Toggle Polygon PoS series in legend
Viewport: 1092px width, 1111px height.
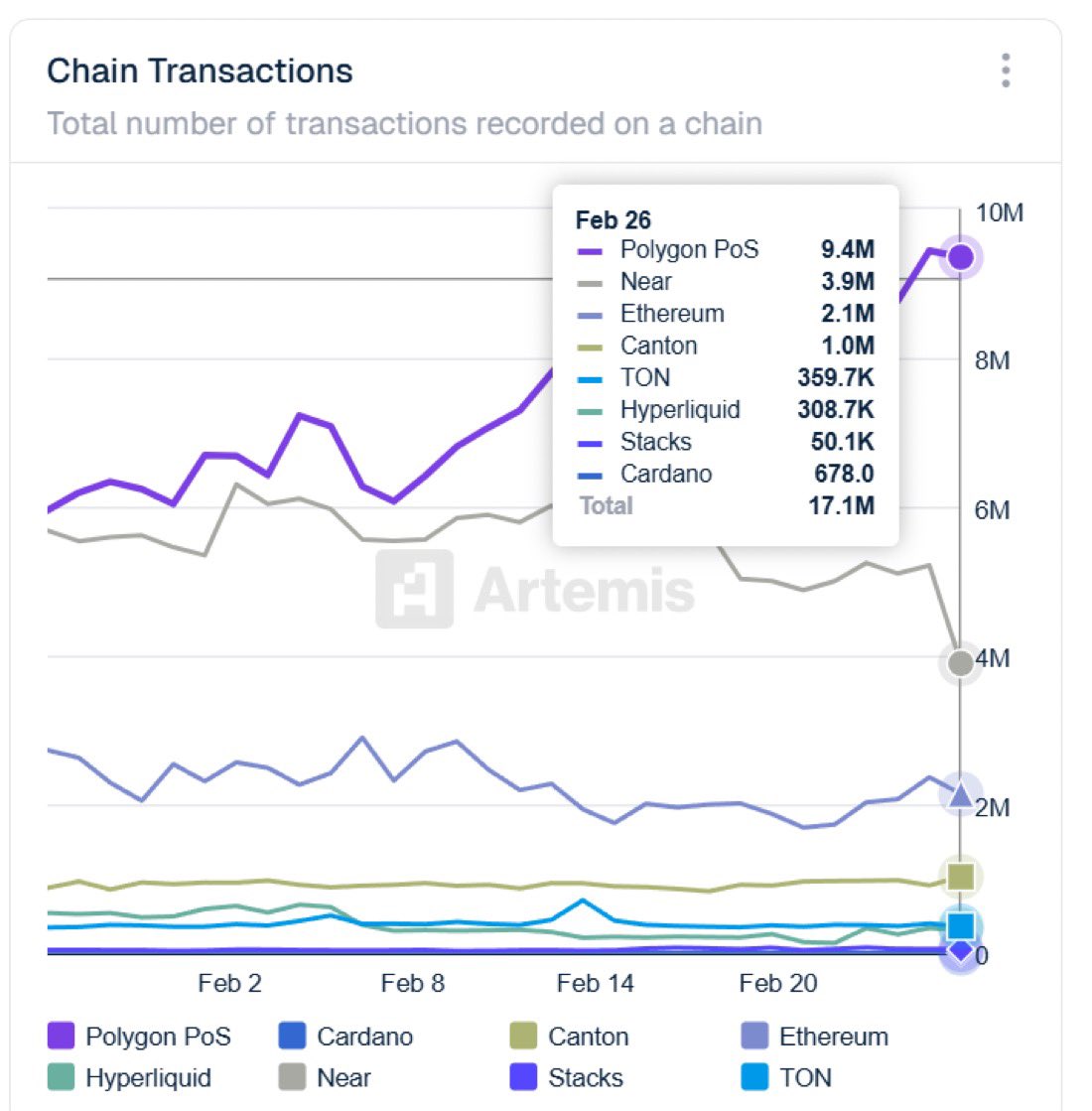[139, 1037]
